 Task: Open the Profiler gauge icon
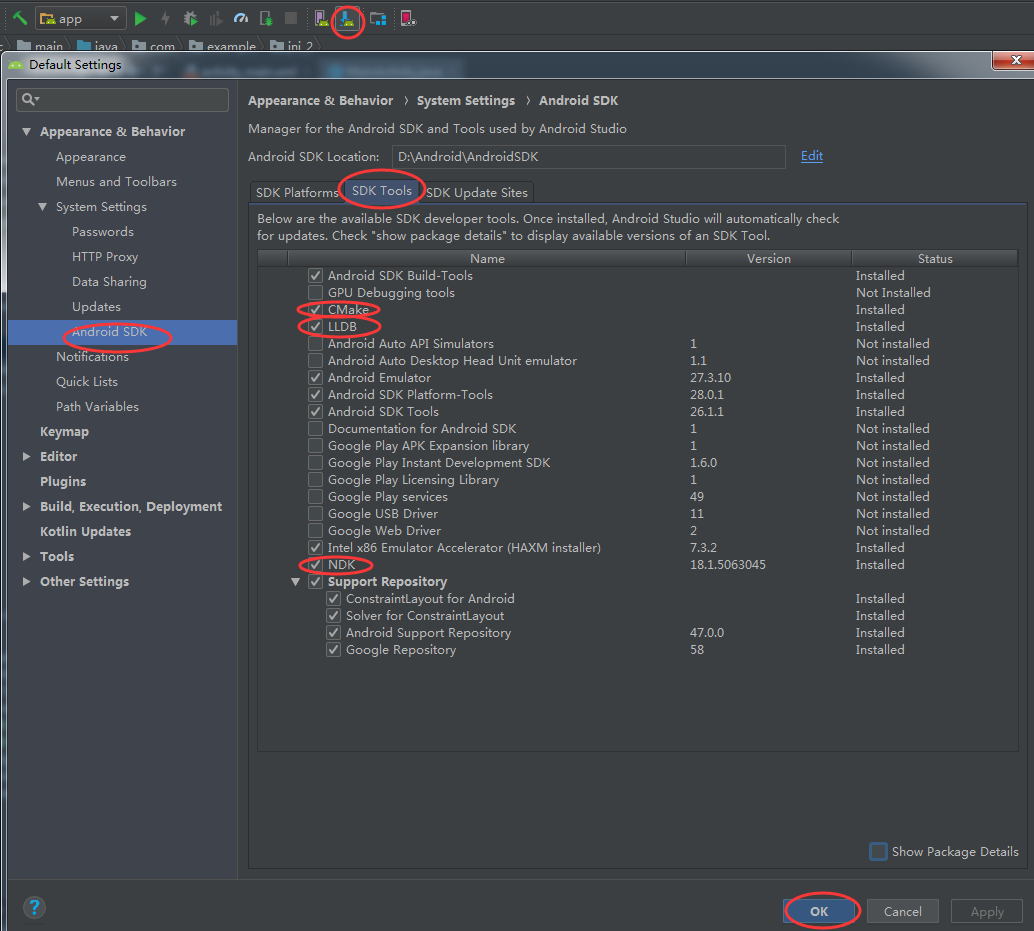pyautogui.click(x=241, y=18)
